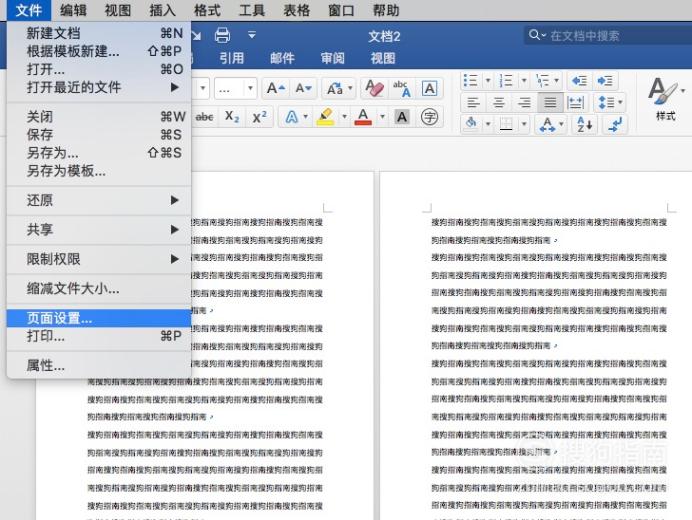Toggle strikethrough abc formatting
The image size is (692, 520).
(204, 117)
